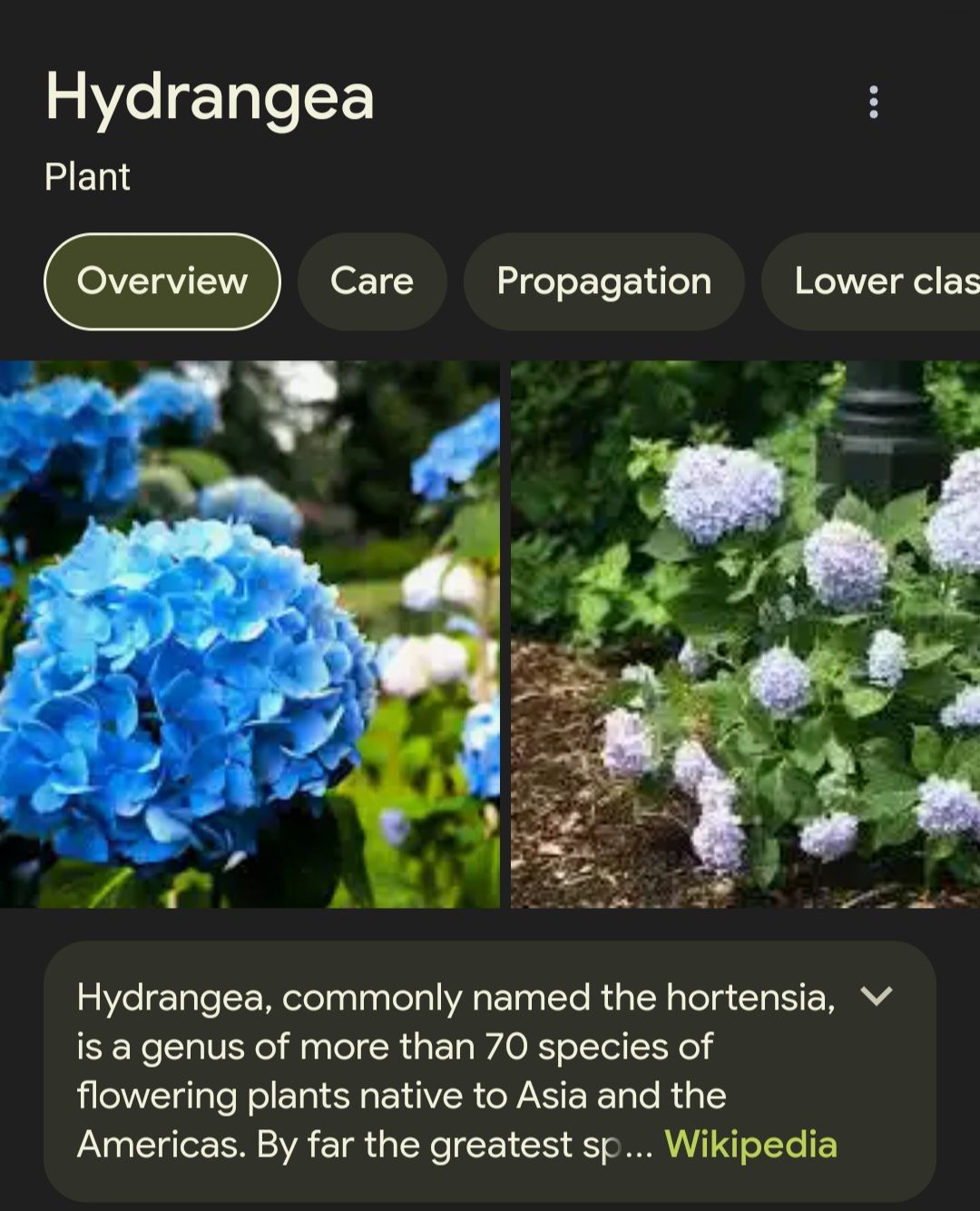Select the Overview tab
The width and height of the screenshot is (980, 1211).
(162, 281)
